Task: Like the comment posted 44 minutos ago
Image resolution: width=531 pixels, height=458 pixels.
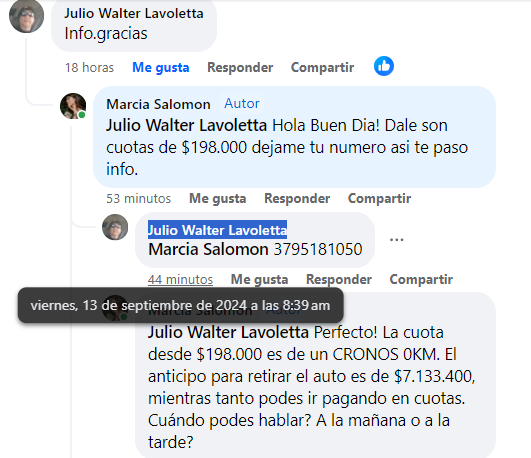Action: tap(259, 279)
